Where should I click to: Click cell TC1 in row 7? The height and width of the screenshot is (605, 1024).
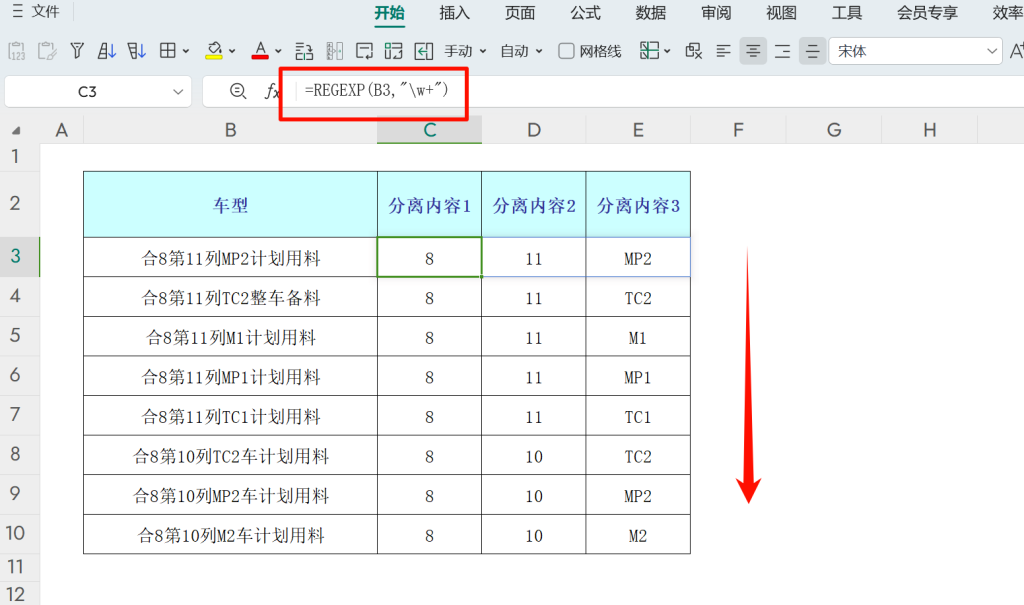(x=638, y=416)
